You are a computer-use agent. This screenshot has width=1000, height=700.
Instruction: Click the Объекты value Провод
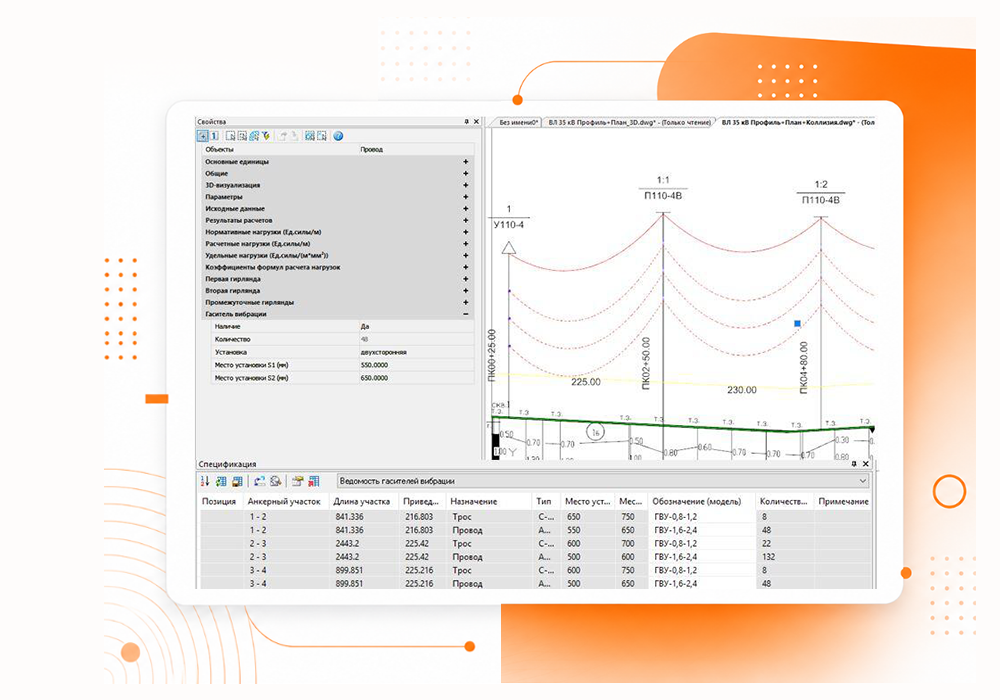point(416,149)
